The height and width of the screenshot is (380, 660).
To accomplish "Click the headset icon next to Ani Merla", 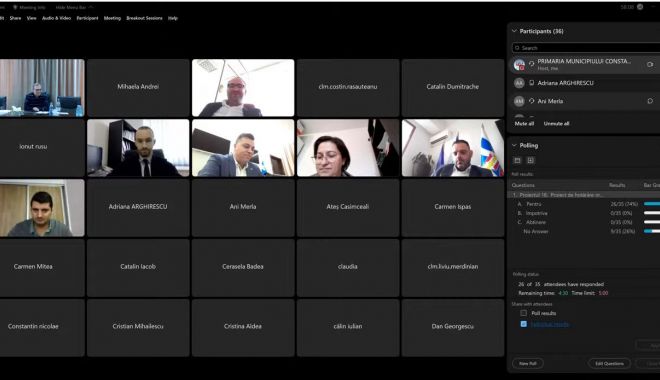I will coord(532,101).
